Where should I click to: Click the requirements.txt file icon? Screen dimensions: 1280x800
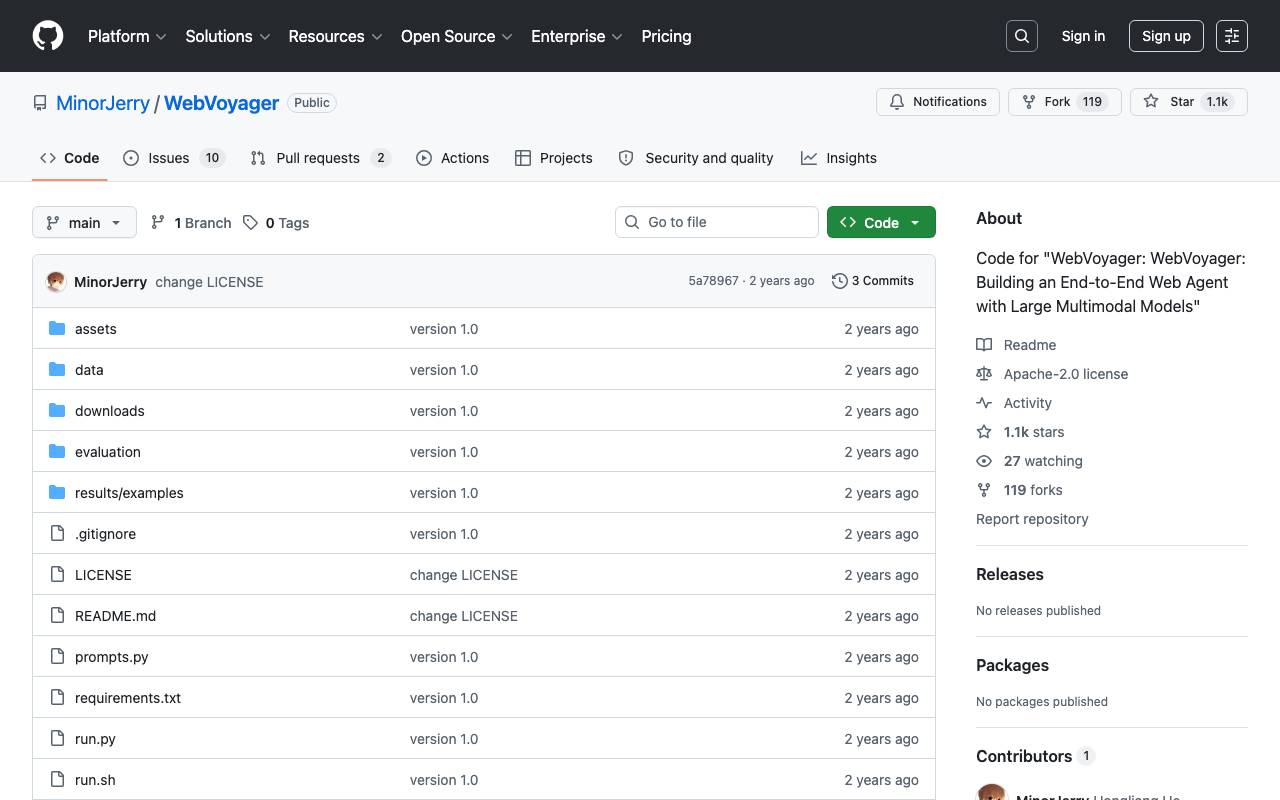point(57,698)
